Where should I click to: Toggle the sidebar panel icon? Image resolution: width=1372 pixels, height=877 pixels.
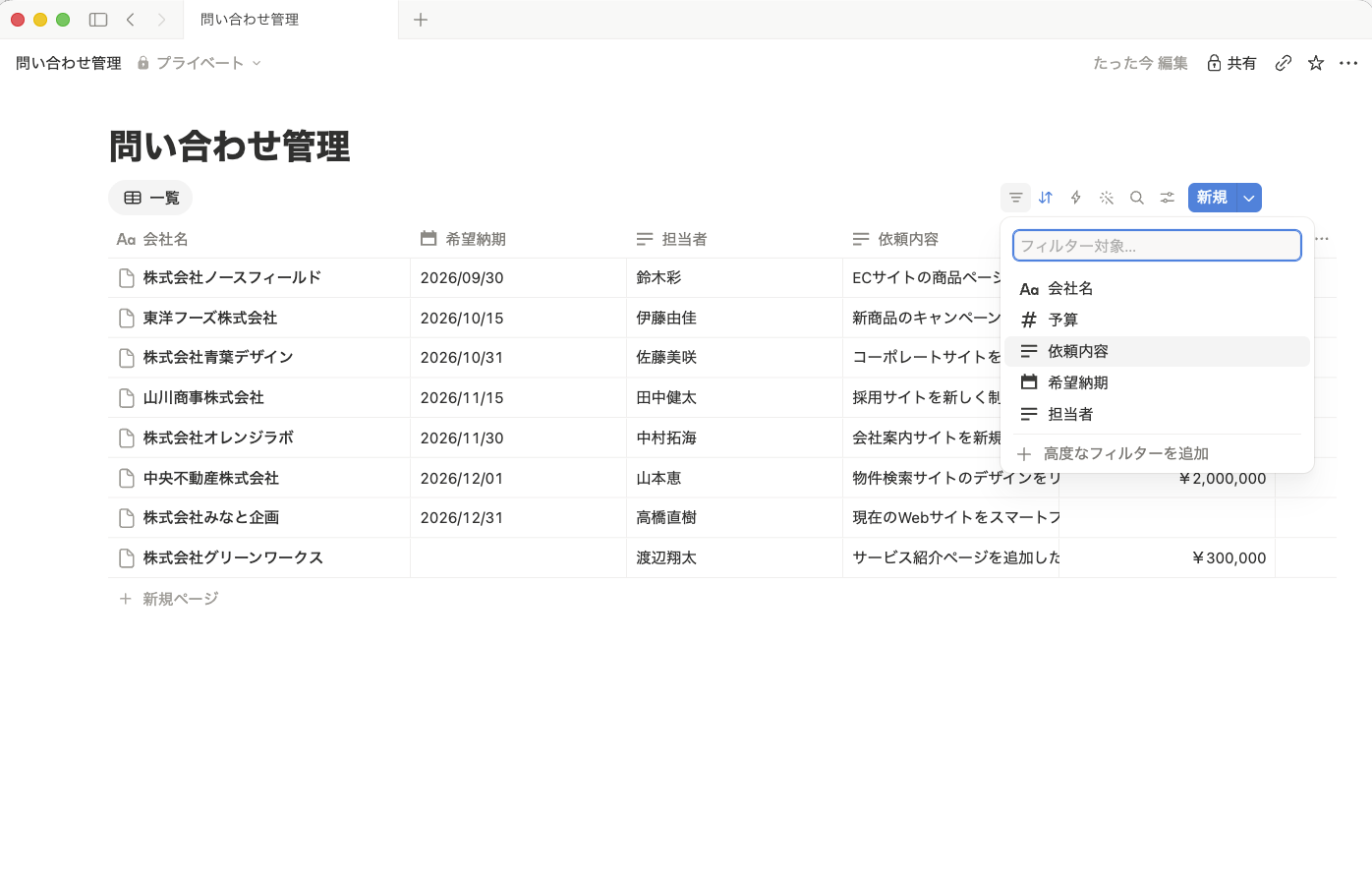98,20
